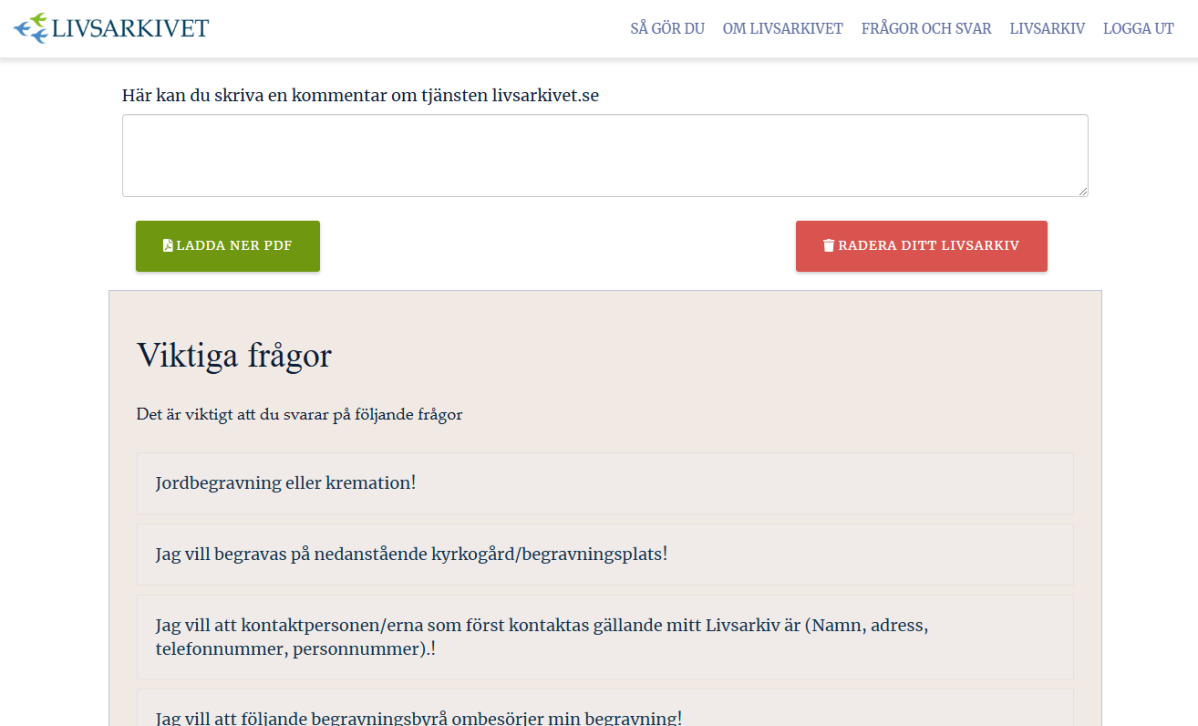Click the "Viktiga frågor" heading
1198x726 pixels.
point(234,355)
